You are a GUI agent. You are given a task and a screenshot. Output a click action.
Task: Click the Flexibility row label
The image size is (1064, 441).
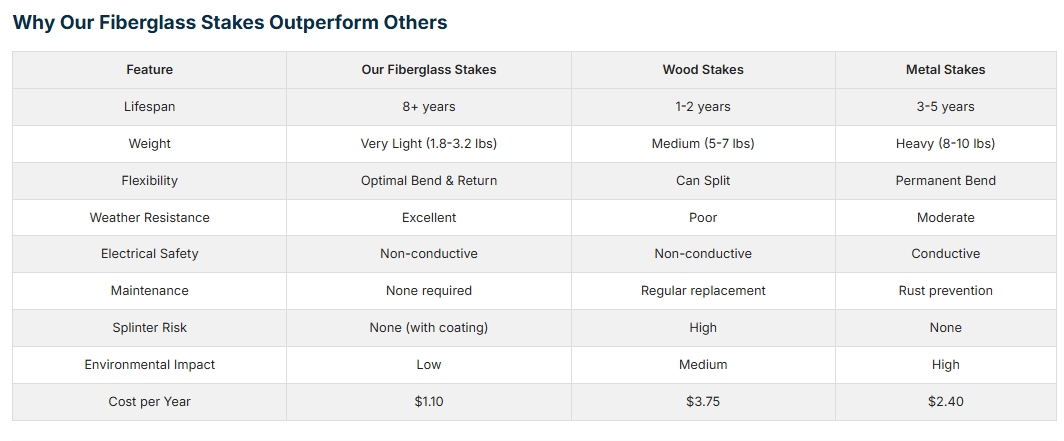149,181
